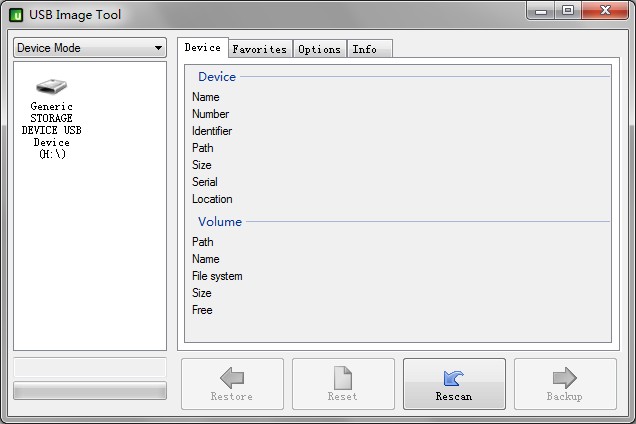Screen dimensions: 636x424
Task: Open the Options tab
Action: tap(319, 50)
